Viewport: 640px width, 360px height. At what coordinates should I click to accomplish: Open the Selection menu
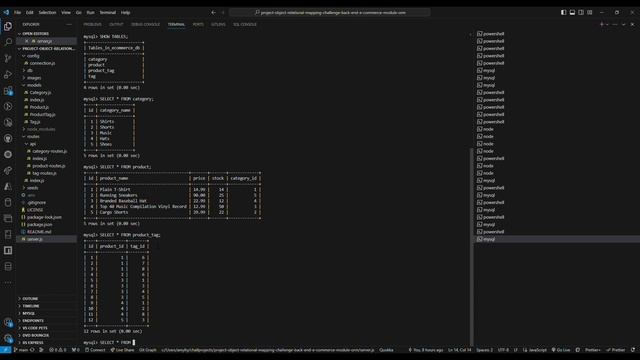(47, 13)
